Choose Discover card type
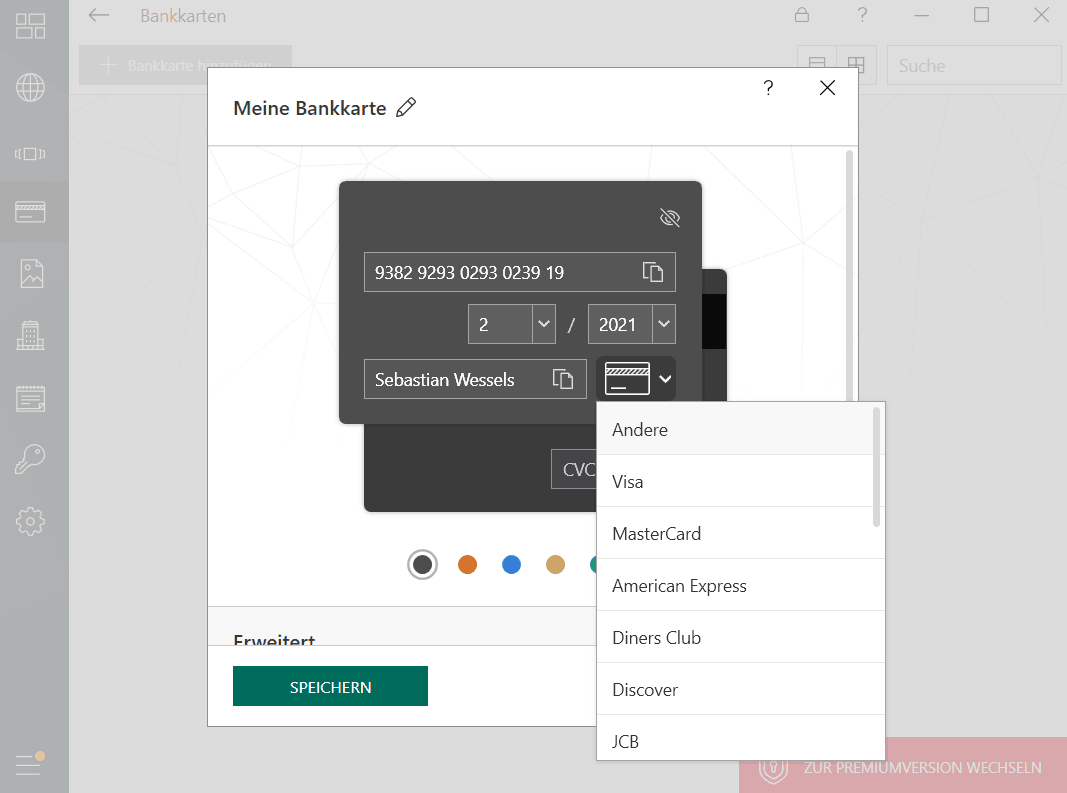1067x793 pixels. tap(740, 690)
